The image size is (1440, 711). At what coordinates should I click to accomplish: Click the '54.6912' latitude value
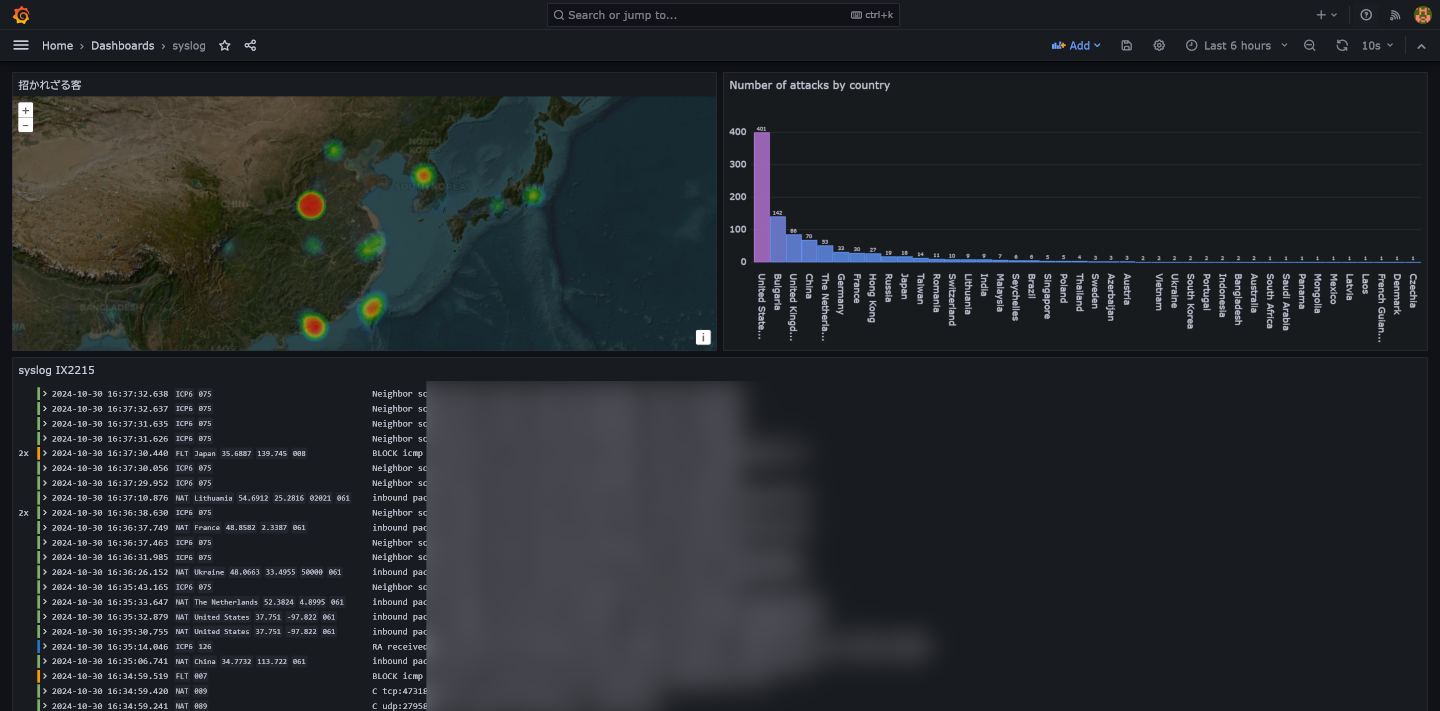click(x=255, y=498)
